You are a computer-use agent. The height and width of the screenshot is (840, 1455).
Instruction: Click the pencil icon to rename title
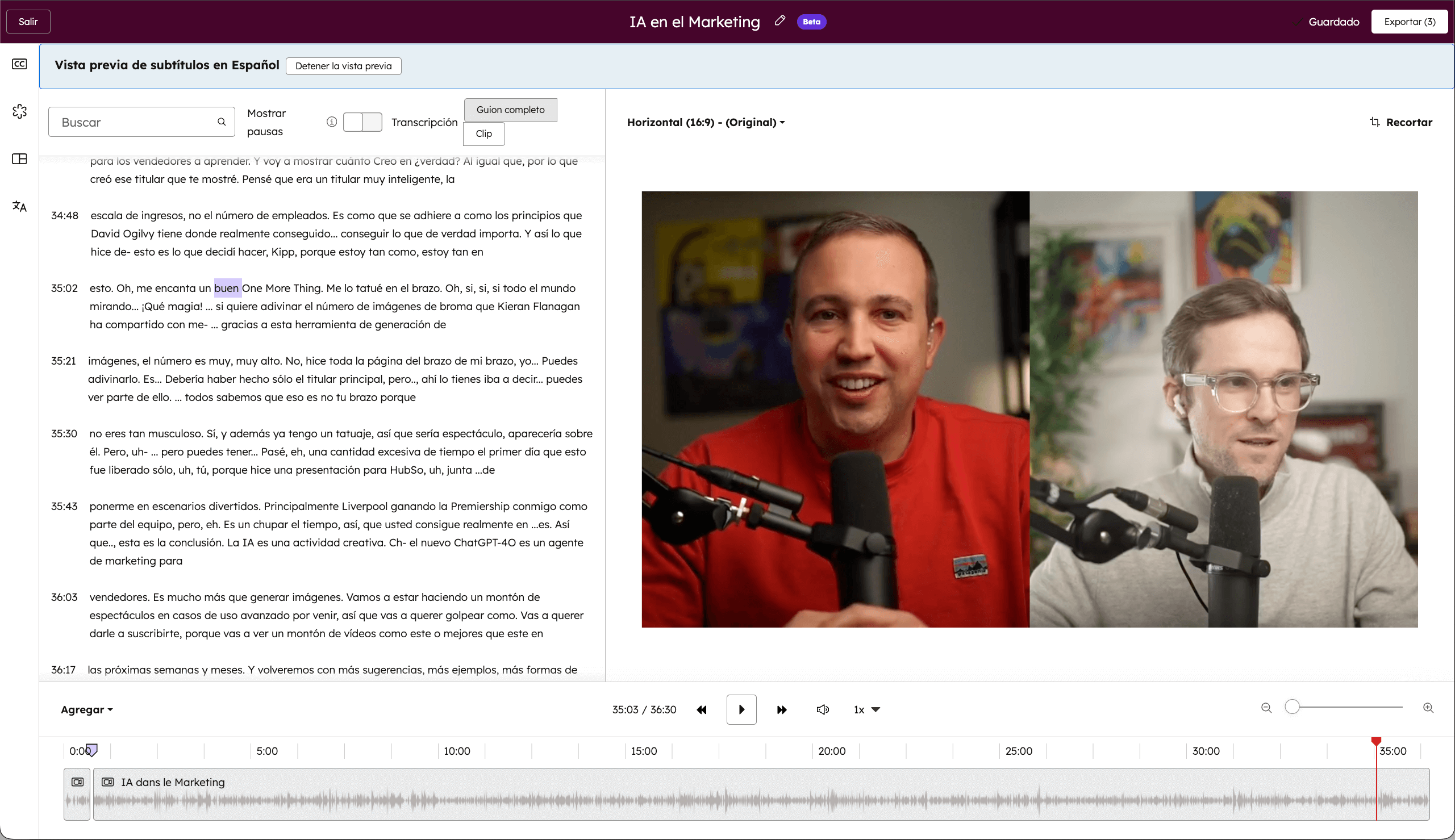(x=780, y=22)
